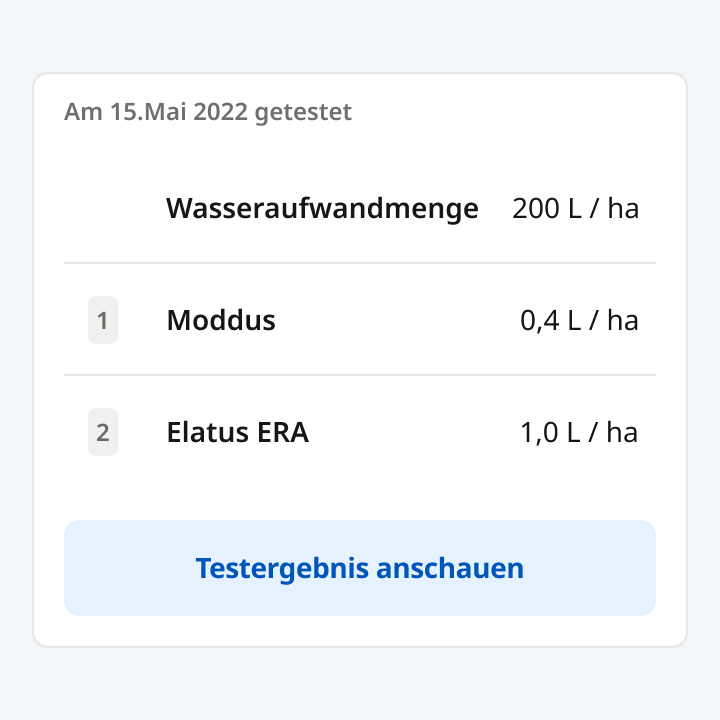Screen dimensions: 720x720
Task: Click the Wasseraufwandmenge label
Action: 322,209
